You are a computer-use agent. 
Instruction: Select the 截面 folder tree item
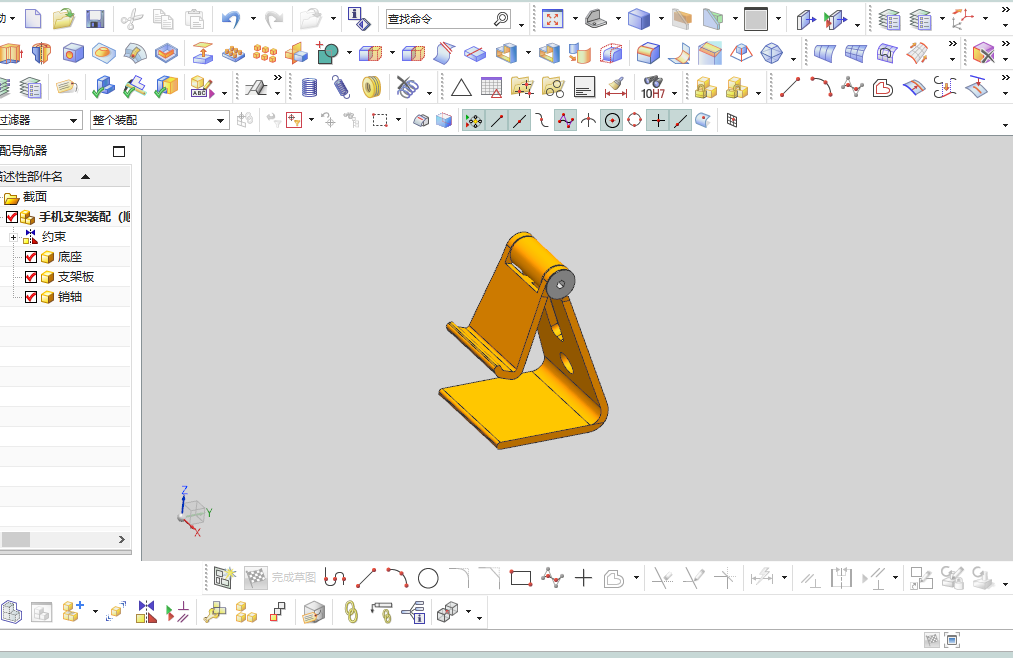35,197
